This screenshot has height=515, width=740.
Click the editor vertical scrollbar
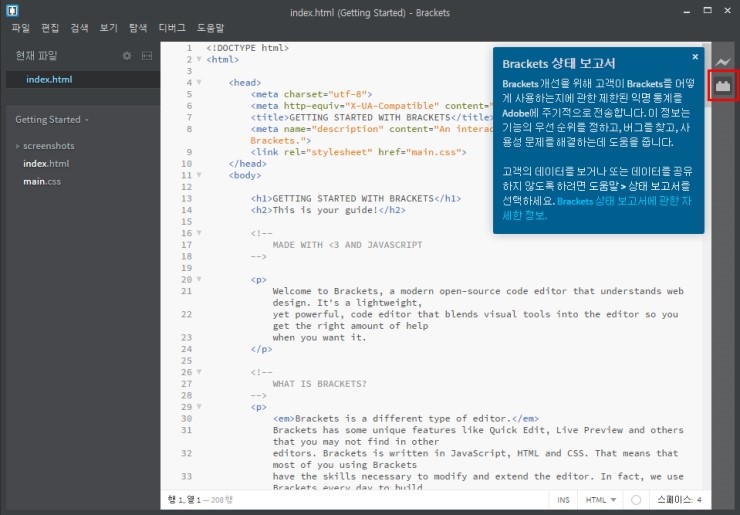(x=707, y=76)
